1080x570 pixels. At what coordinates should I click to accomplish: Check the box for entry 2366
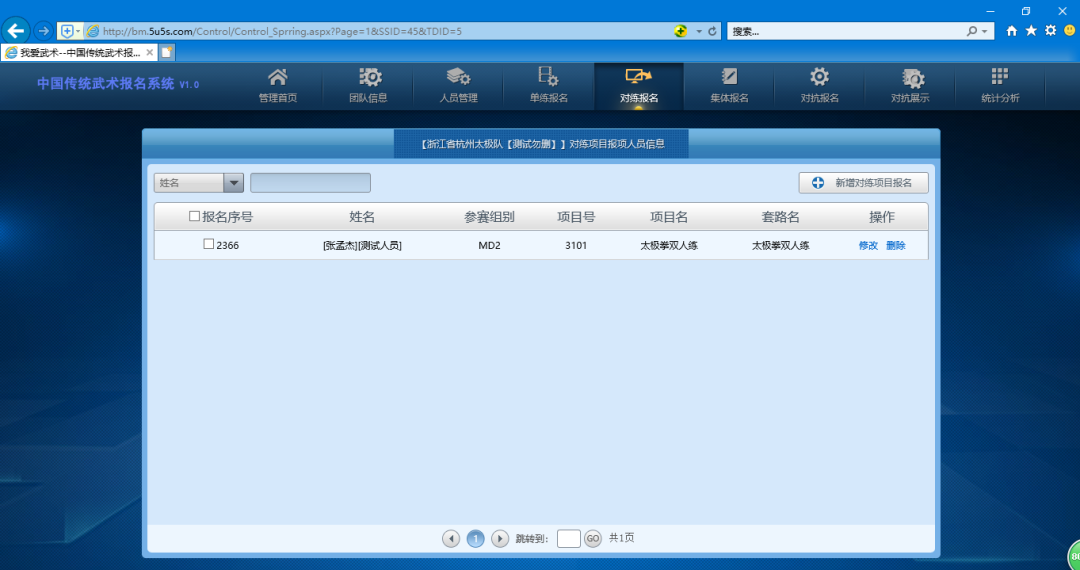pyautogui.click(x=209, y=244)
